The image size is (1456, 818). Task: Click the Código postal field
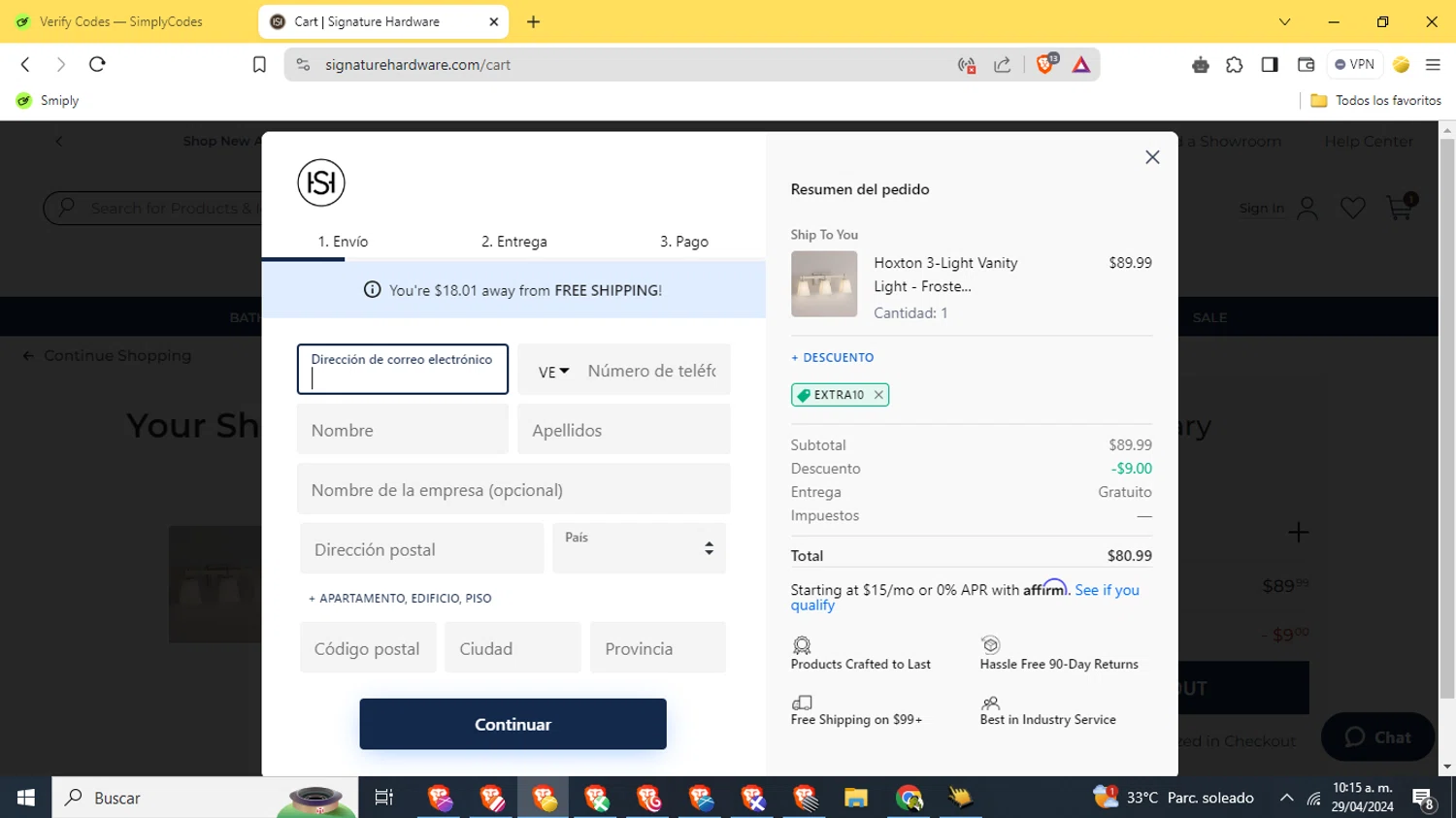click(367, 647)
